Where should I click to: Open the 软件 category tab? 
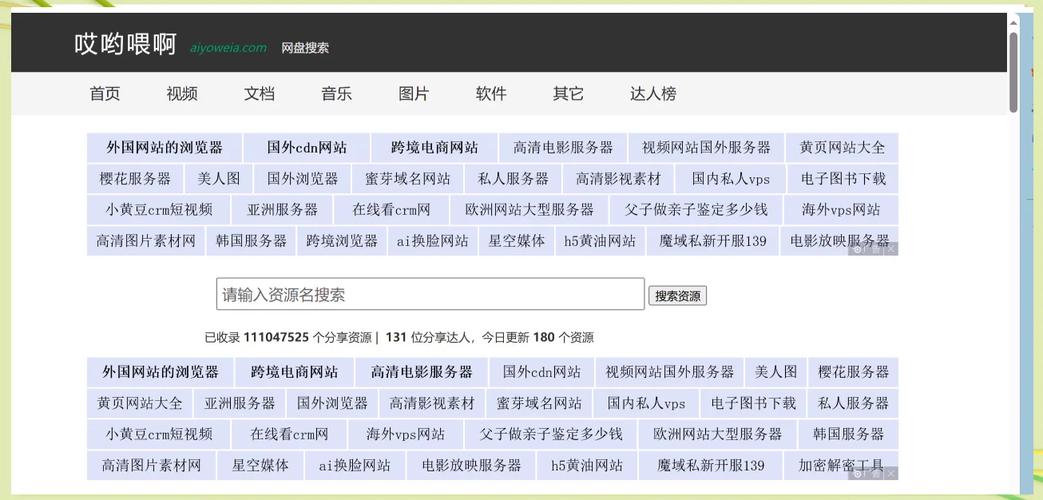coord(491,94)
